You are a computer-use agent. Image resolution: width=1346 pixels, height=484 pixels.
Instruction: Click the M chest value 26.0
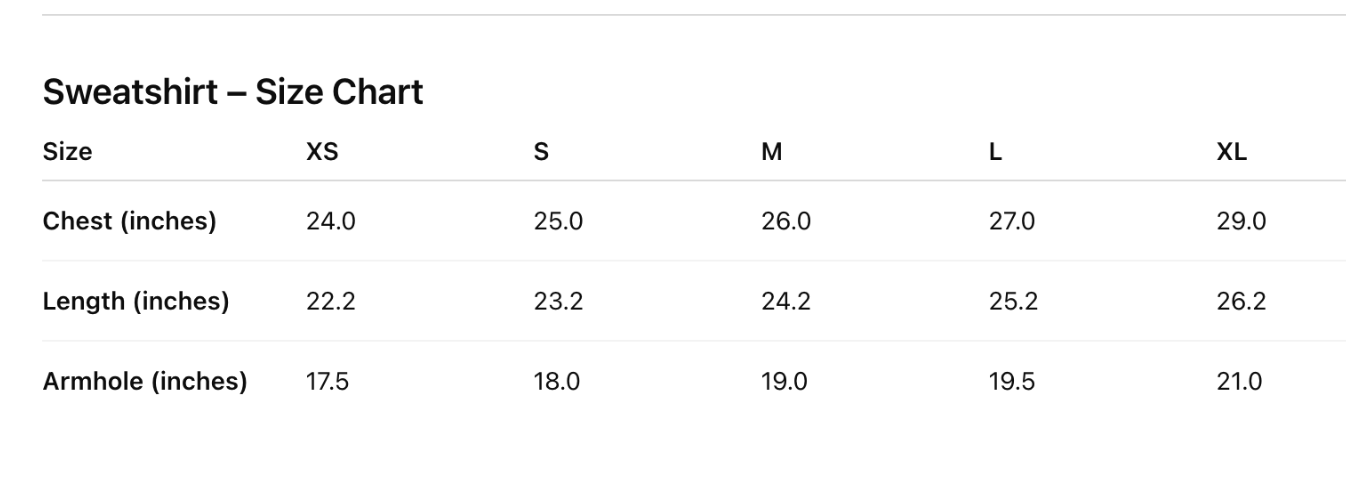point(786,221)
